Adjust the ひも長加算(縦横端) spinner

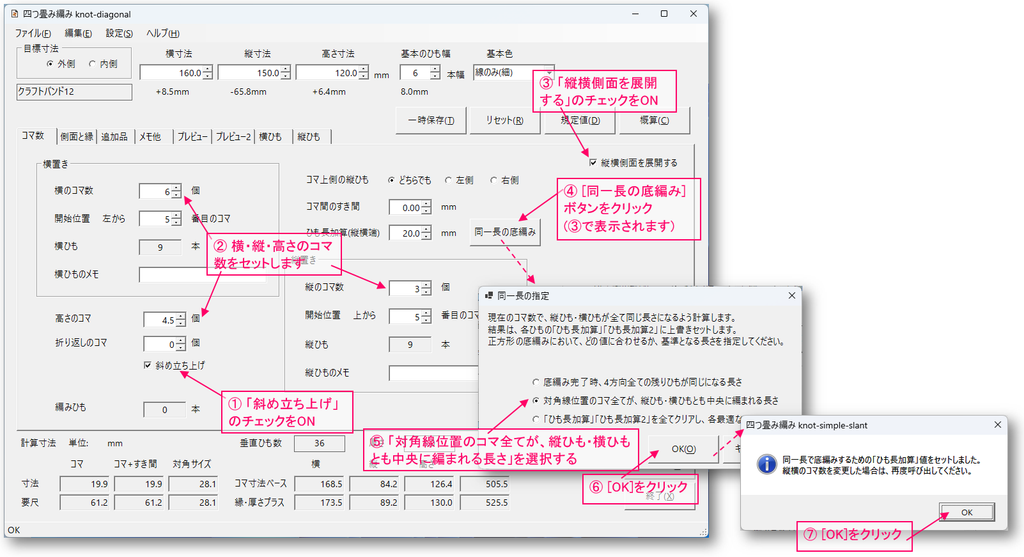click(426, 232)
